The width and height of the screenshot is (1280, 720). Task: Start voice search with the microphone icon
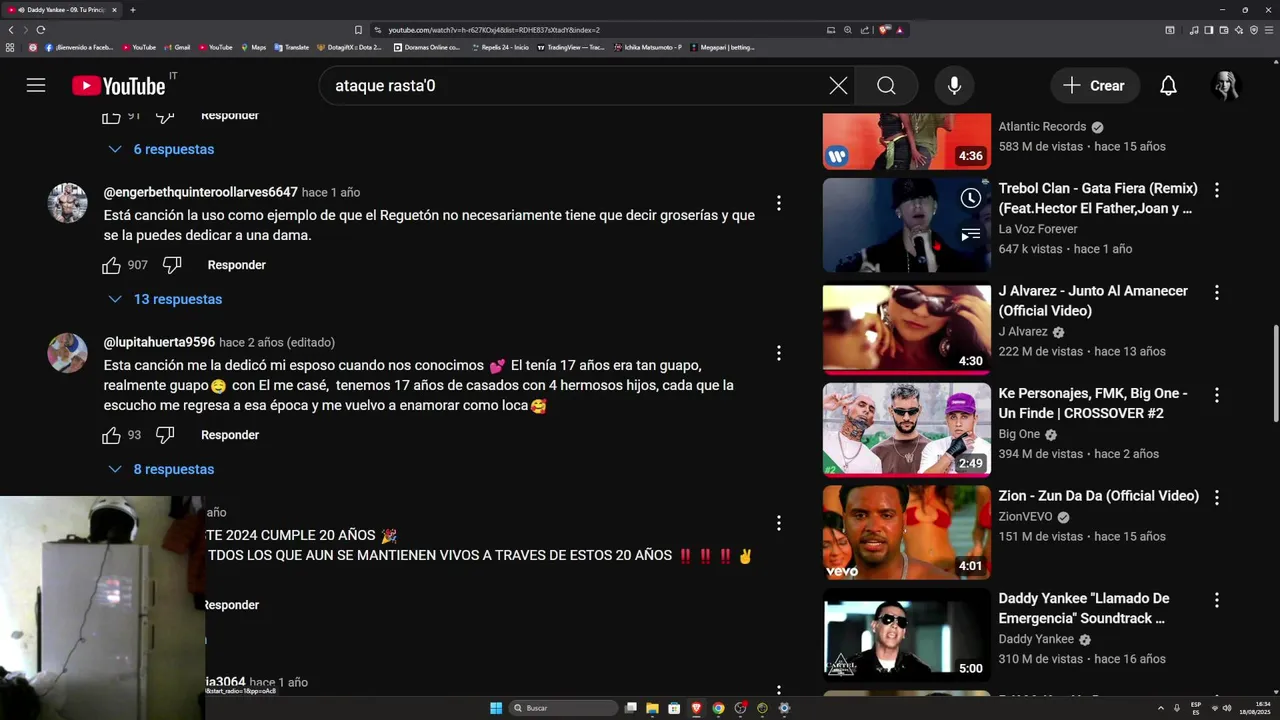(954, 86)
